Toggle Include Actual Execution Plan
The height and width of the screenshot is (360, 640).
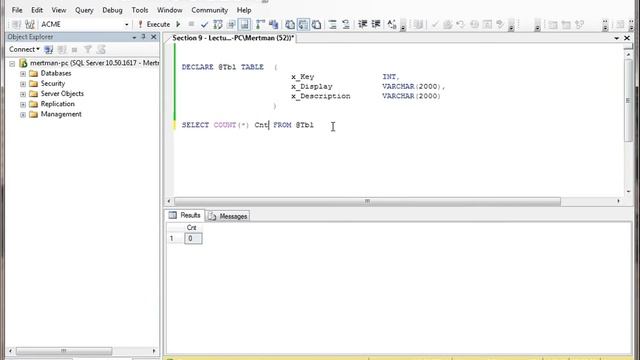point(260,24)
